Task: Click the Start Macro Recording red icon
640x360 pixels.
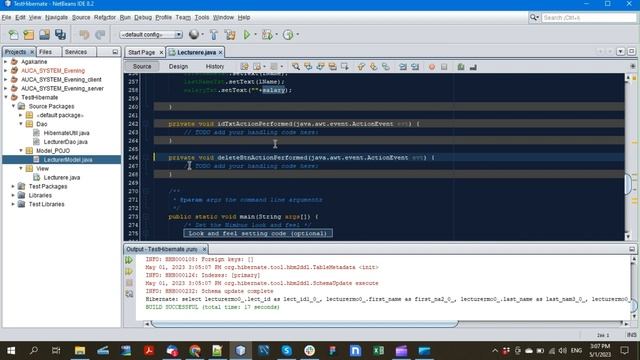Action: point(432,67)
